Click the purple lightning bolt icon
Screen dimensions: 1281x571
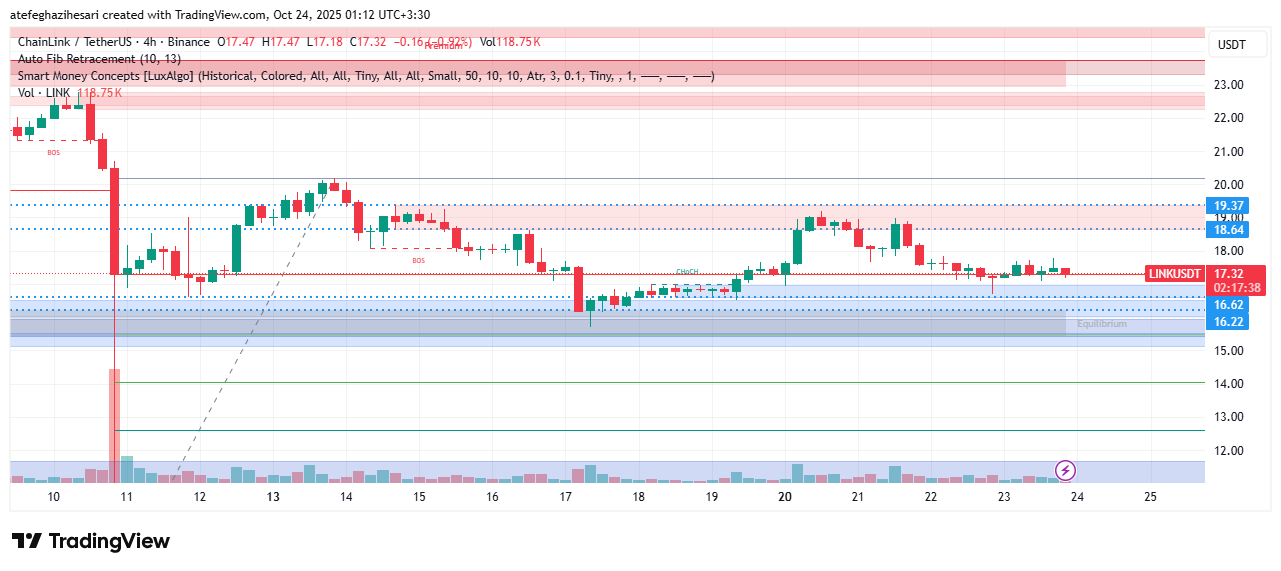coord(1065,470)
